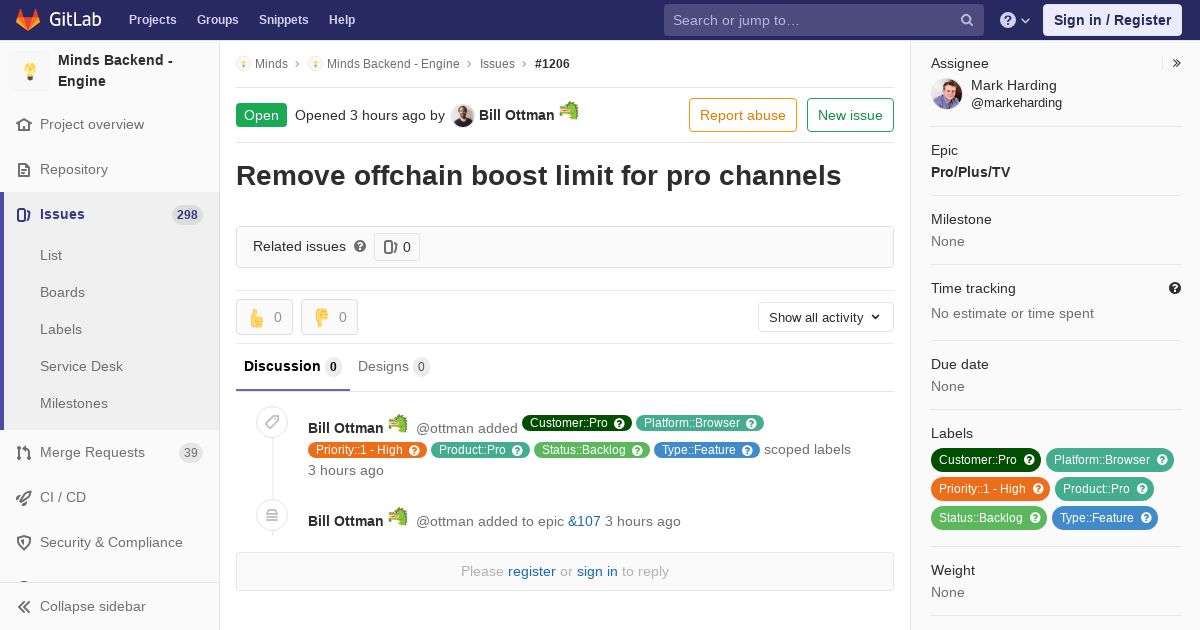The width and height of the screenshot is (1200, 630).
Task: Click the search magnifier icon
Action: (x=967, y=20)
